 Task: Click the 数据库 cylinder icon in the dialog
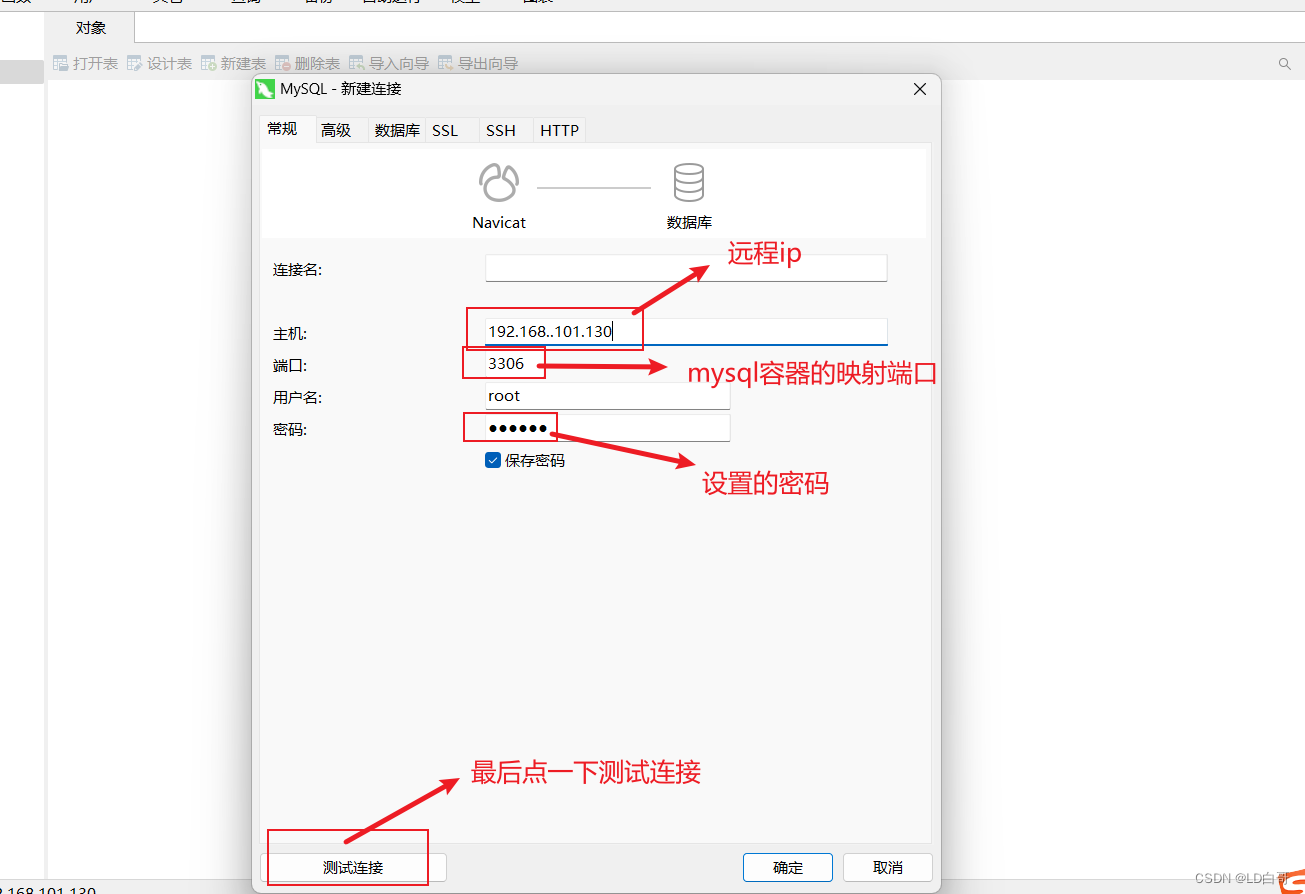(x=688, y=183)
